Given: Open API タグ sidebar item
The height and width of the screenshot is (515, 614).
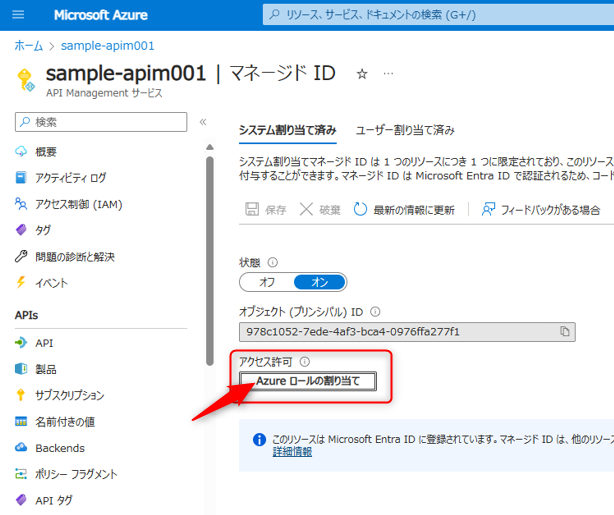Looking at the screenshot, I should pos(54,500).
